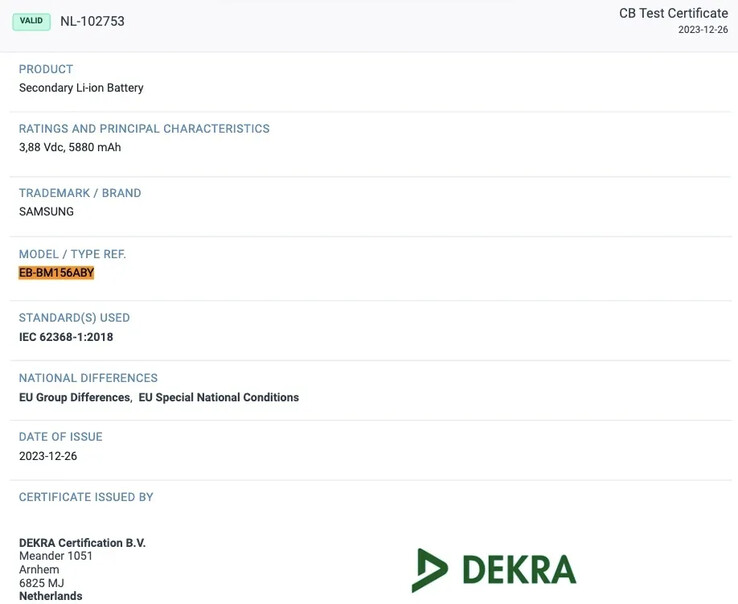738x604 pixels.
Task: Click the IEC 62368-1:2018 standard text
Action: tap(66, 337)
